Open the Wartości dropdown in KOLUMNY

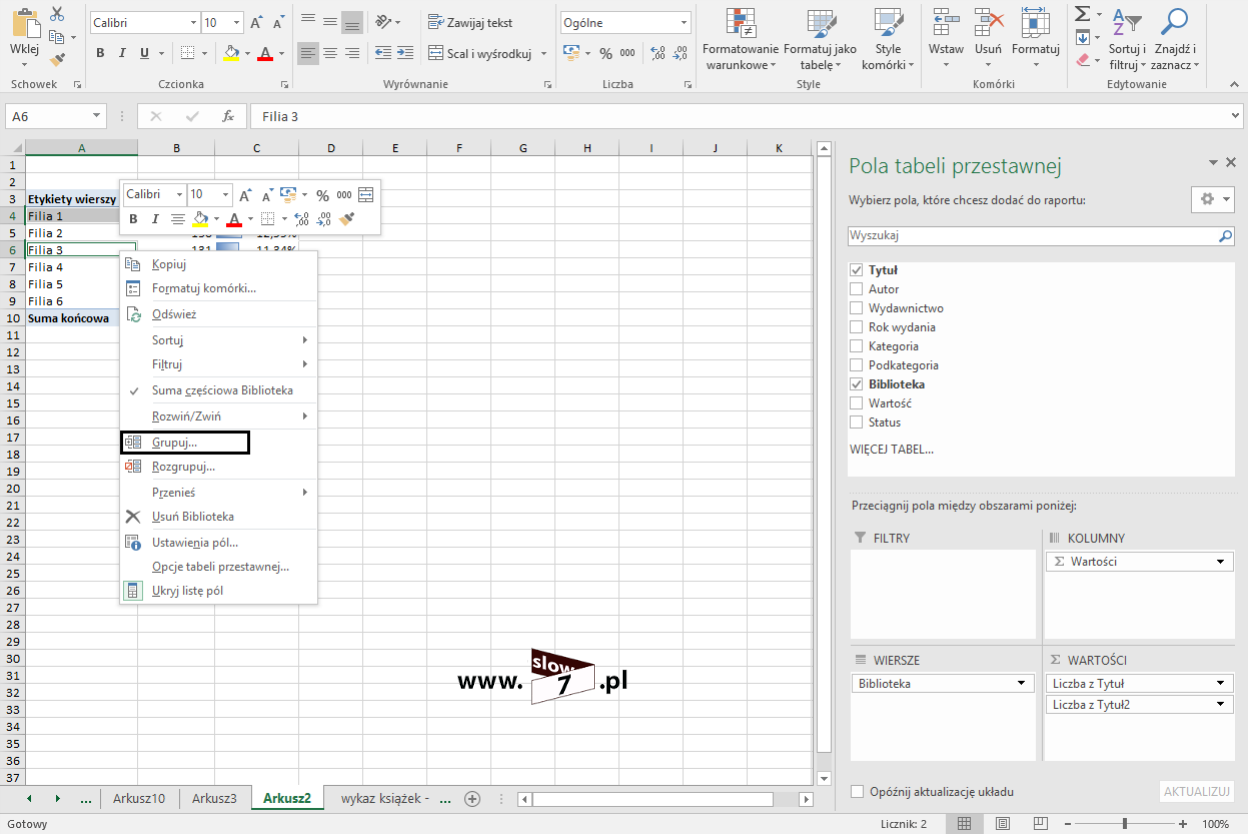pyautogui.click(x=1221, y=561)
